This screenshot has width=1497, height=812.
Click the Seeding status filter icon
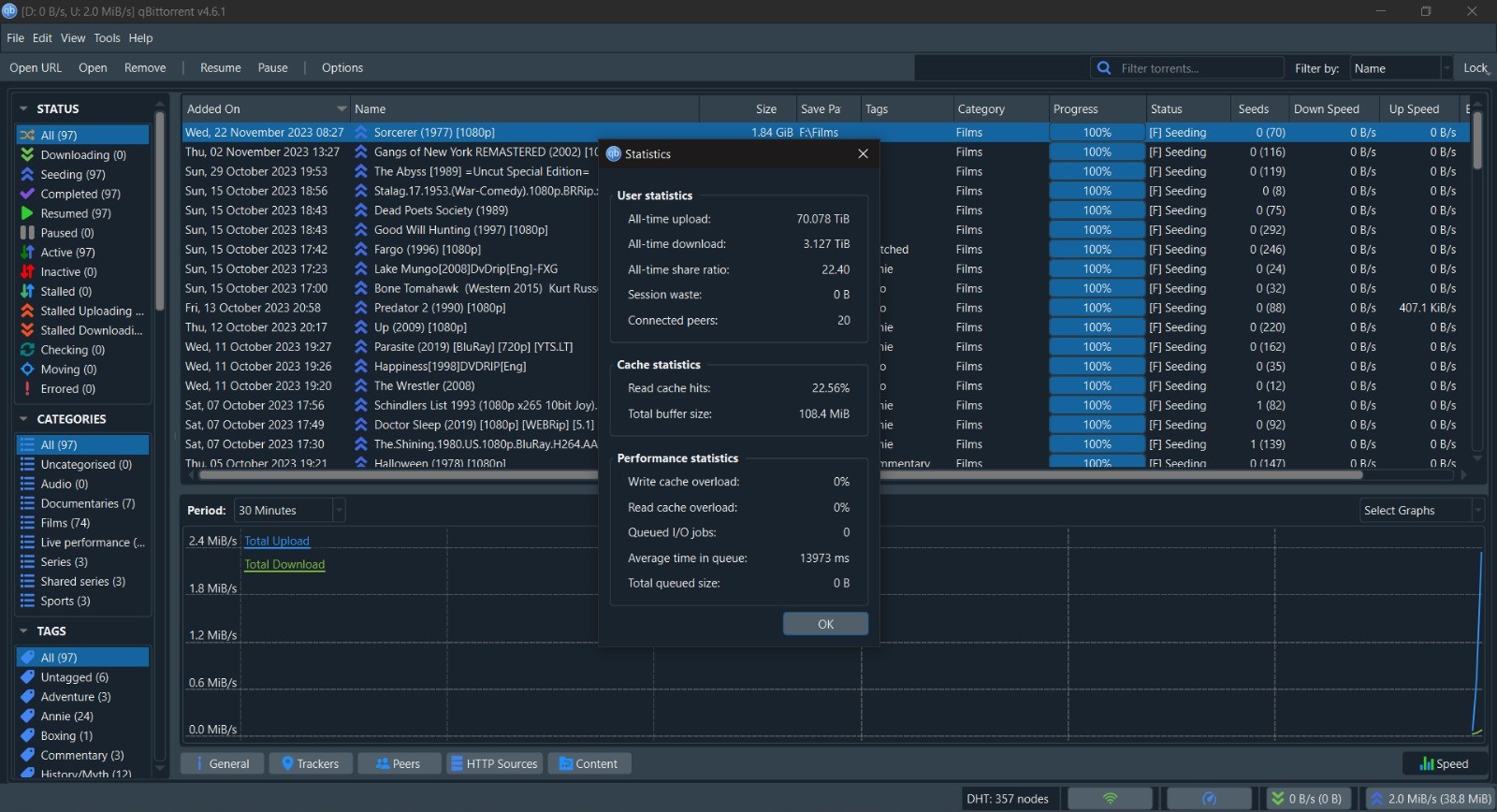(x=27, y=174)
